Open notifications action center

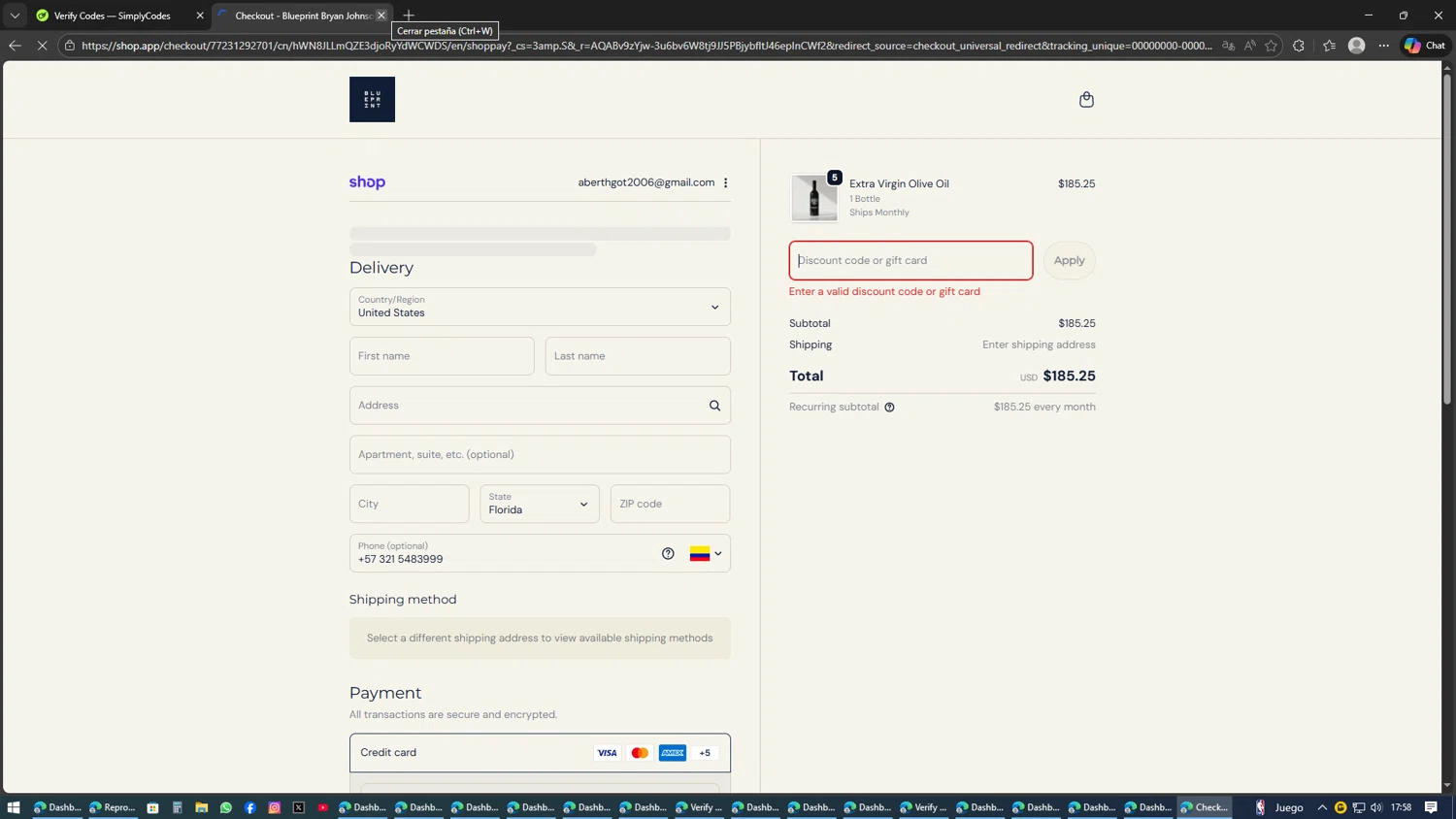coord(1432,807)
